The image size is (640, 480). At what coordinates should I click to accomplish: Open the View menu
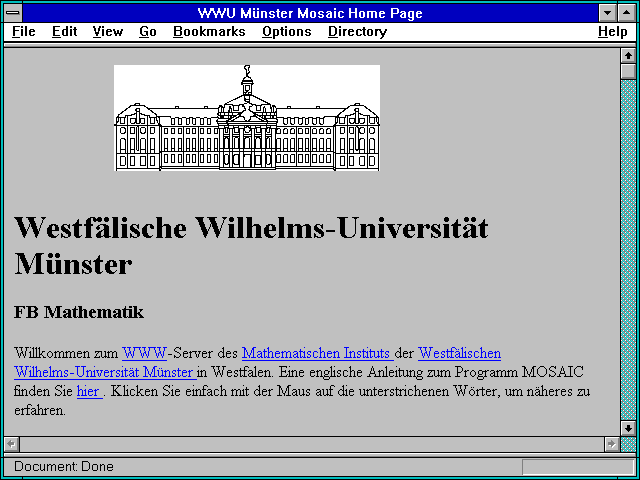[108, 32]
